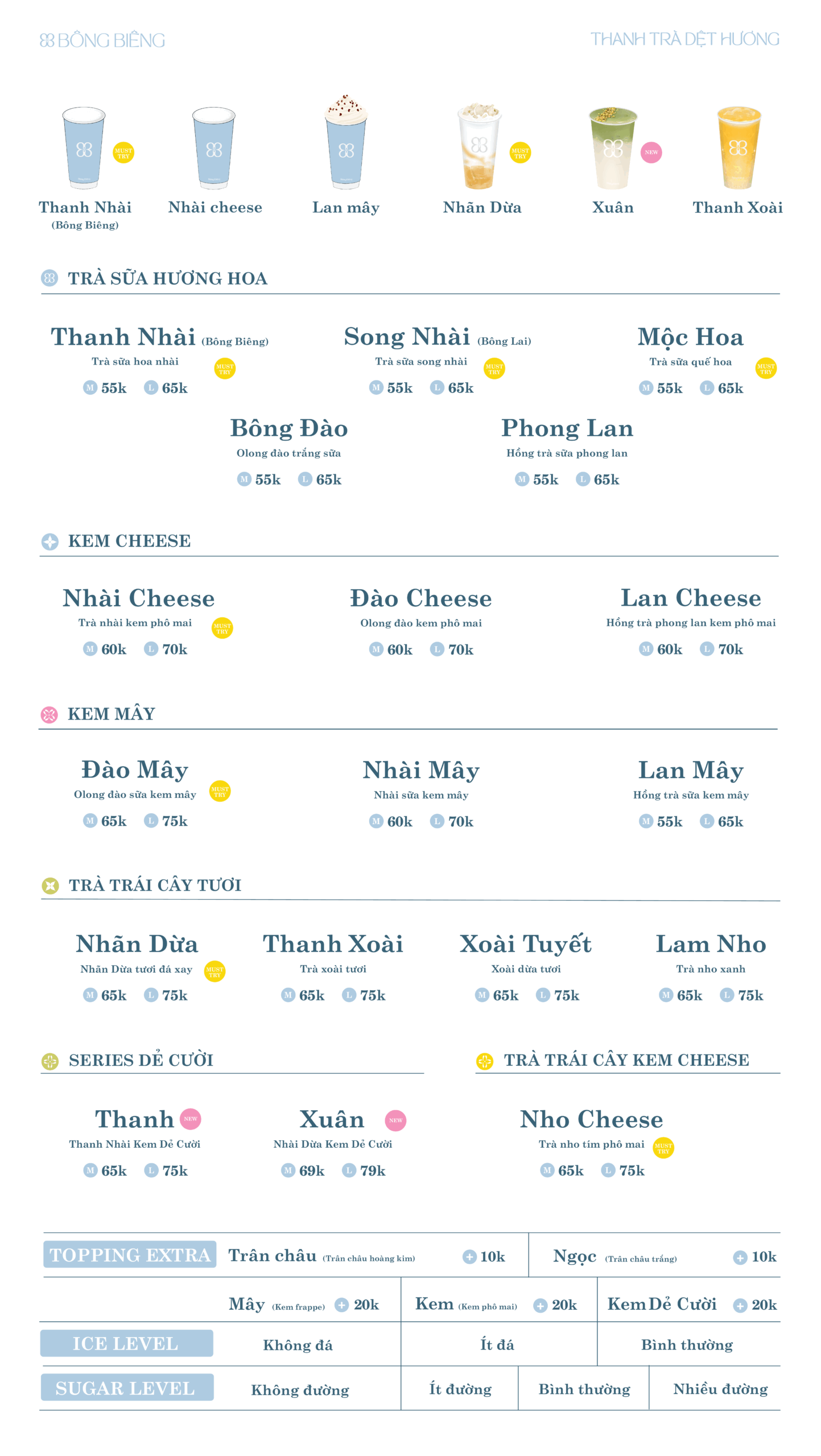Screen dimensions: 821x1456
Task: Click the pink NEW badge next to Xuân cup
Action: point(651,152)
